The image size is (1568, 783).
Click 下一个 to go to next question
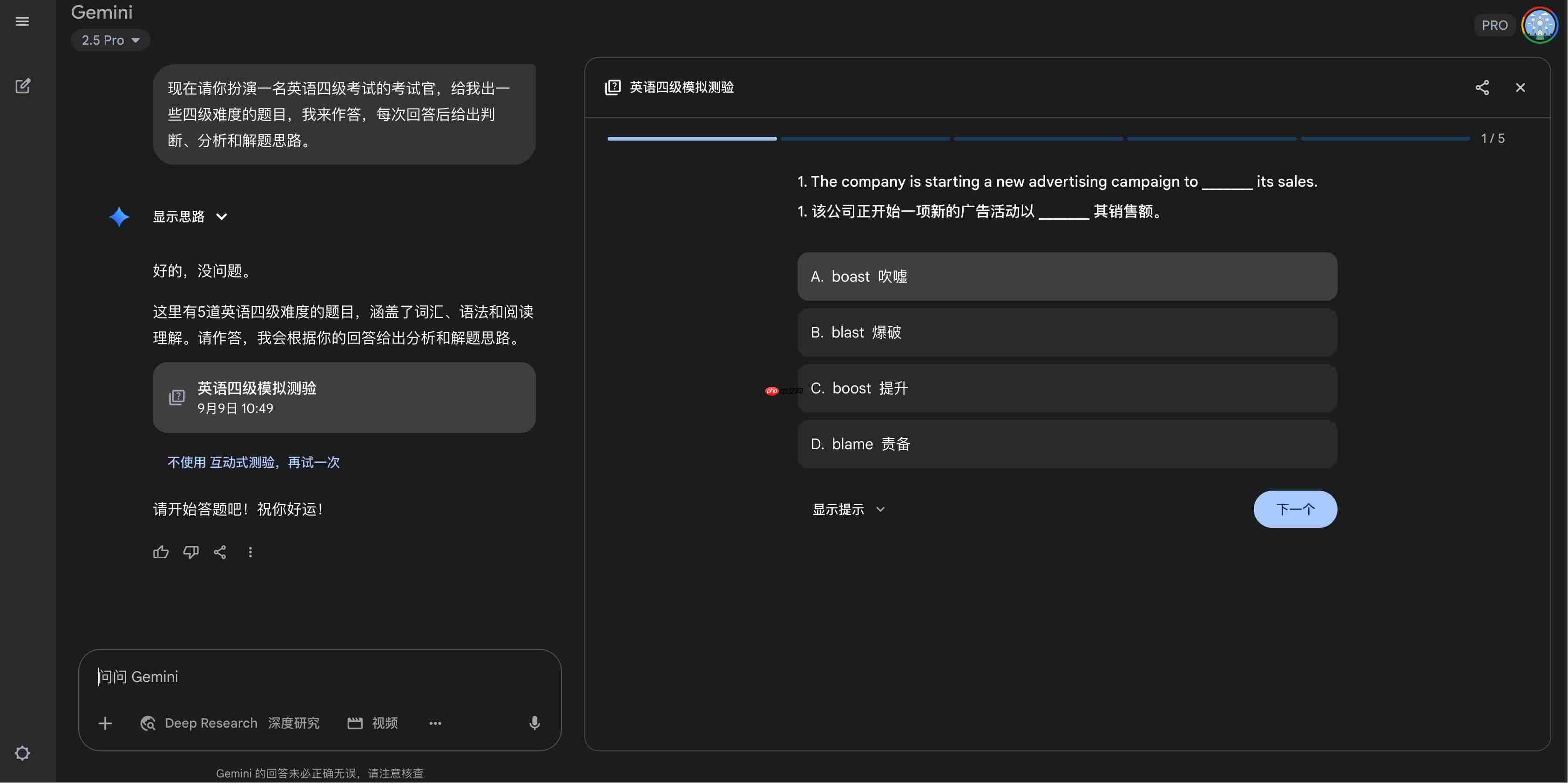tap(1295, 509)
